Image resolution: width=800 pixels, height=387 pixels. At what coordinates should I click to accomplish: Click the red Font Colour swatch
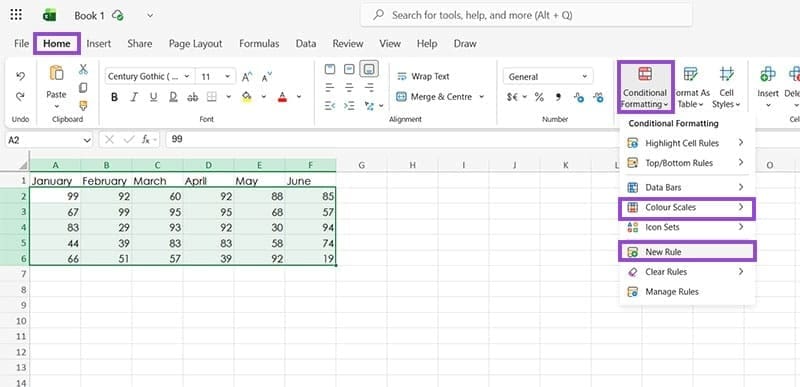click(x=282, y=97)
